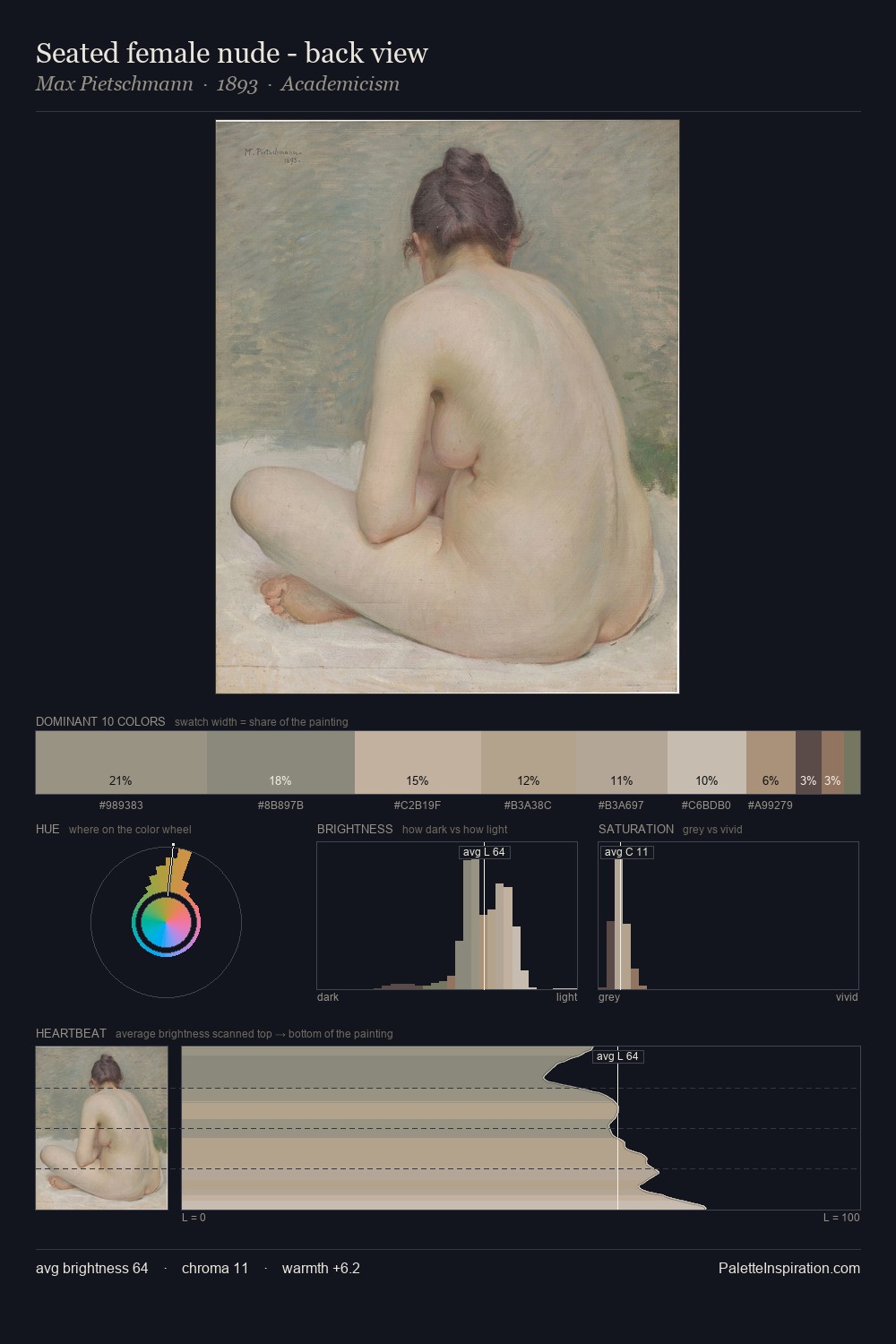Click the artist name 'Max Pietschmann'
Image resolution: width=896 pixels, height=1344 pixels.
tap(115, 84)
